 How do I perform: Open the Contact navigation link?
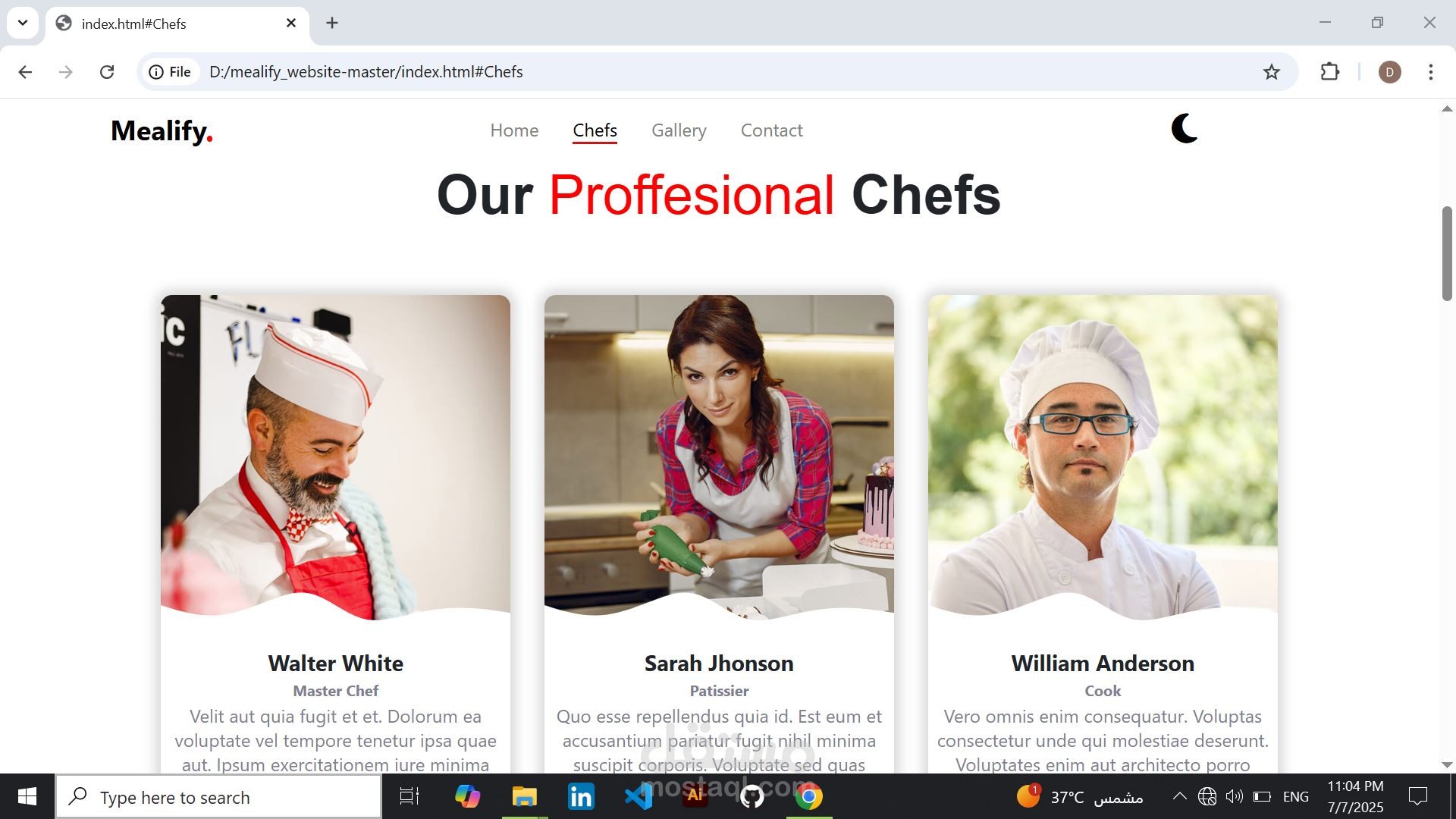point(771,130)
